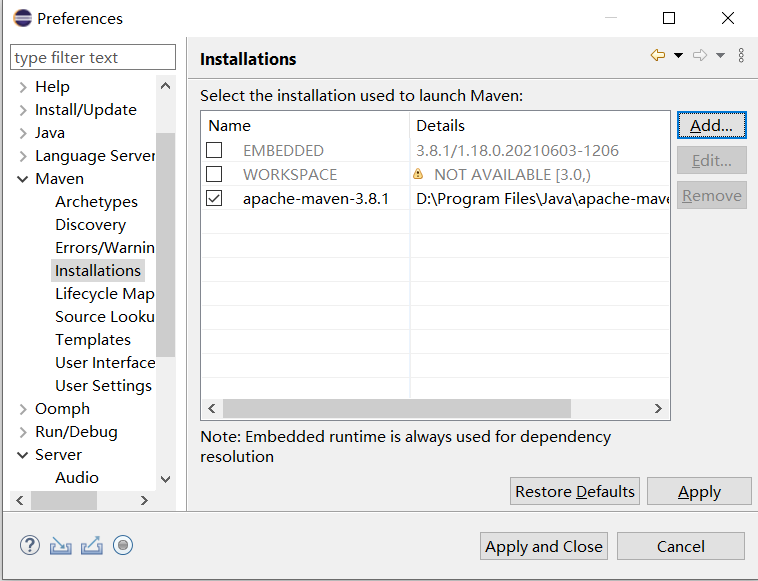Maximize the Preferences window
The height and width of the screenshot is (581, 758).
coord(669,18)
